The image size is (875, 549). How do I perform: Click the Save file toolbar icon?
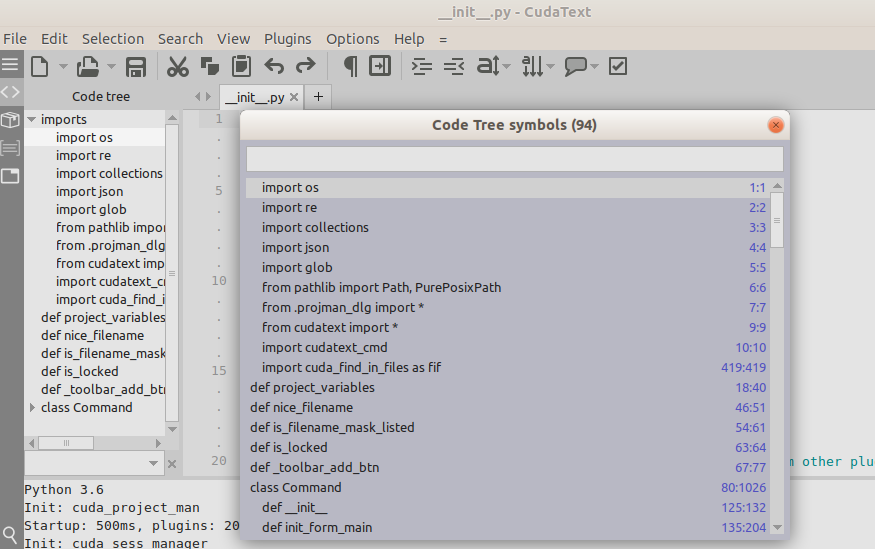pos(136,67)
